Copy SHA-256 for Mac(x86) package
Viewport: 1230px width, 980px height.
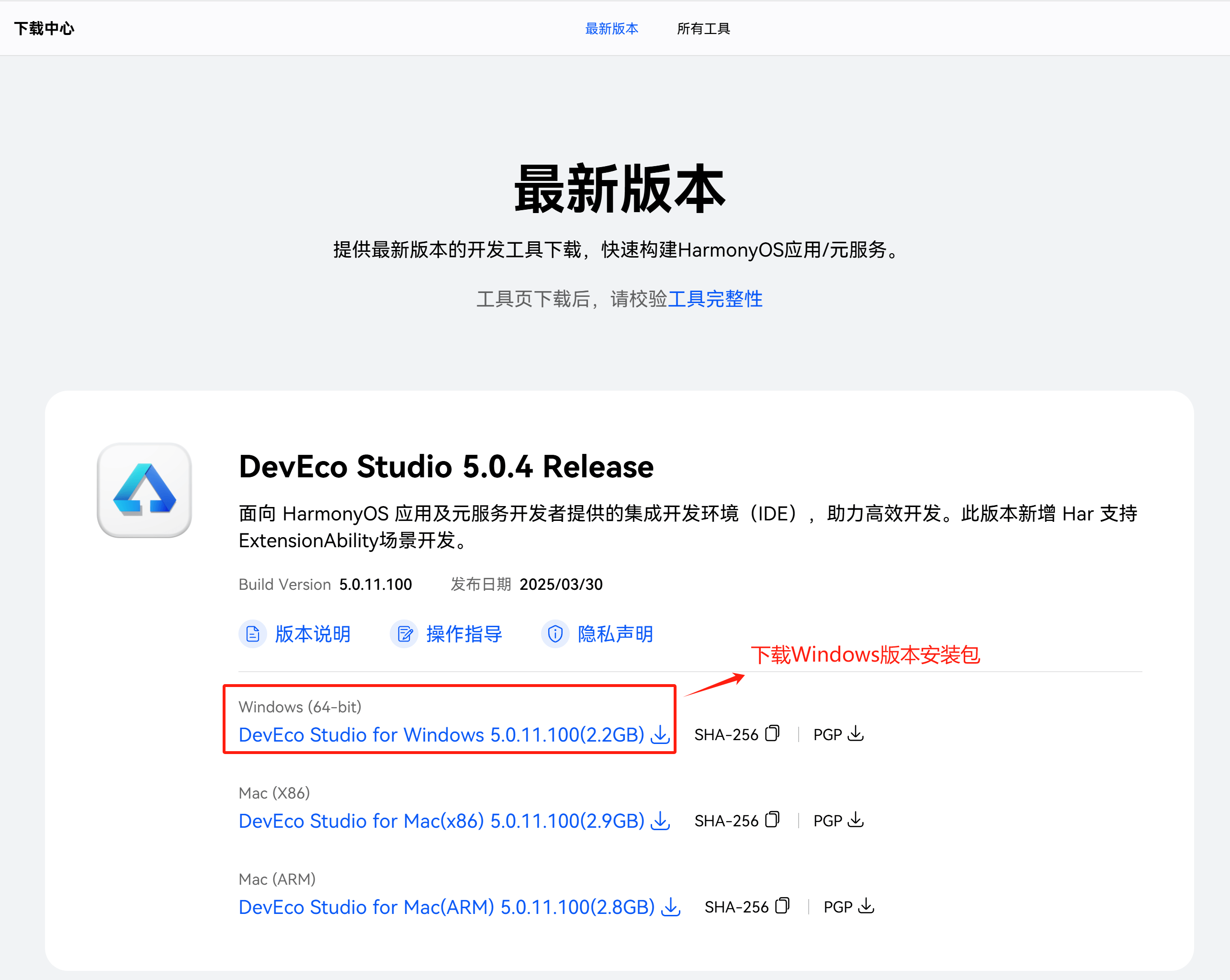[772, 820]
